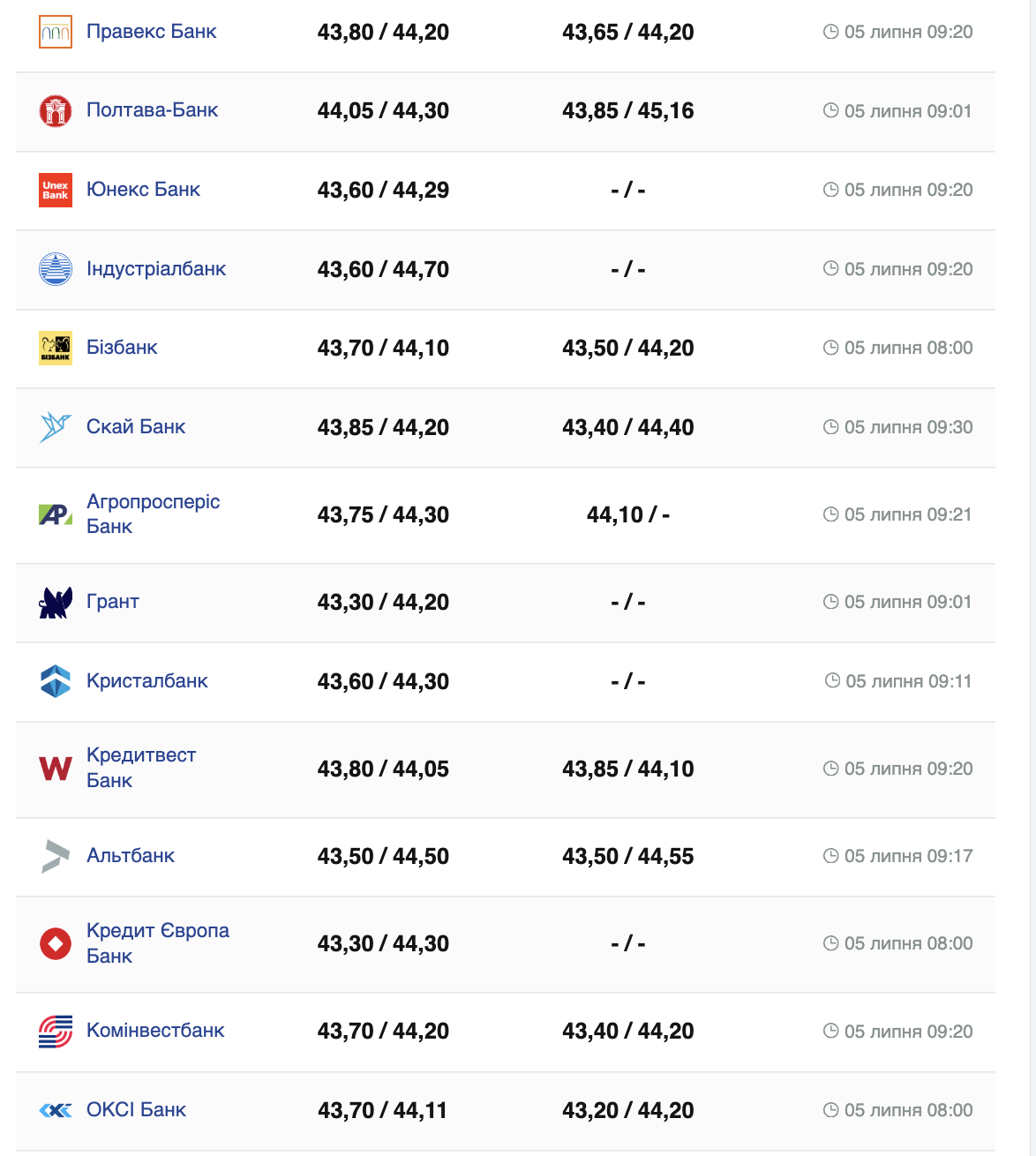Click the Альтбанк gray arrow logo
This screenshot has height=1156, width=1036.
click(x=56, y=856)
